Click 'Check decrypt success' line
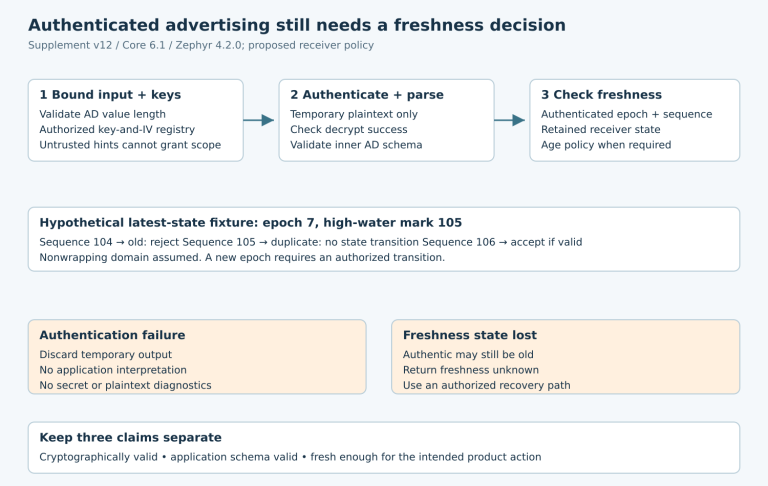Image resolution: width=768 pixels, height=486 pixels. click(349, 129)
